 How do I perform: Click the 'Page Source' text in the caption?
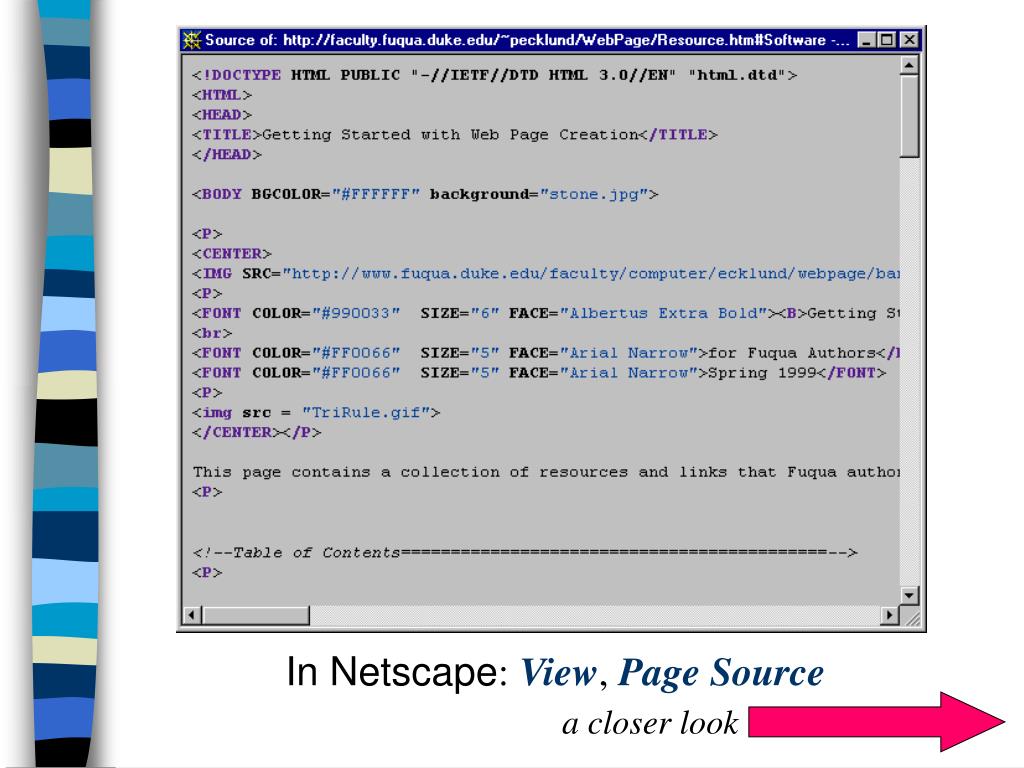coord(720,673)
